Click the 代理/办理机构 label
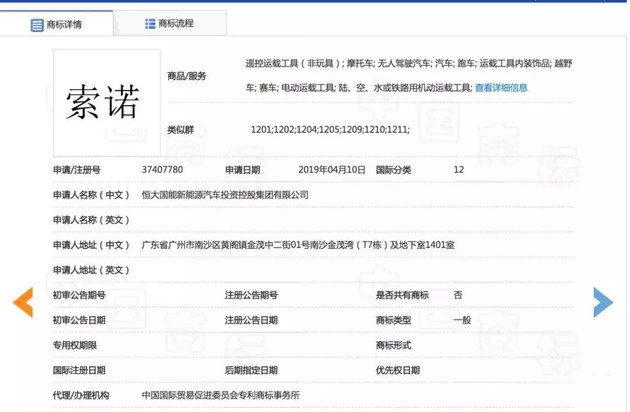 click(81, 395)
